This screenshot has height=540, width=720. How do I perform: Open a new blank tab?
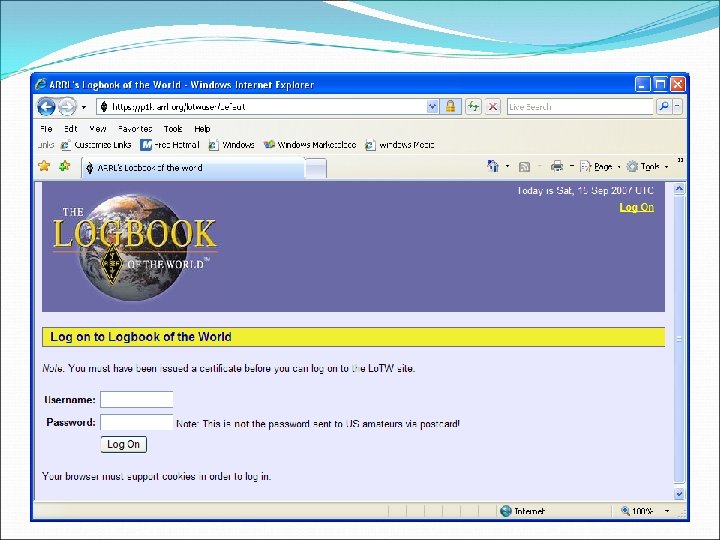tap(316, 168)
